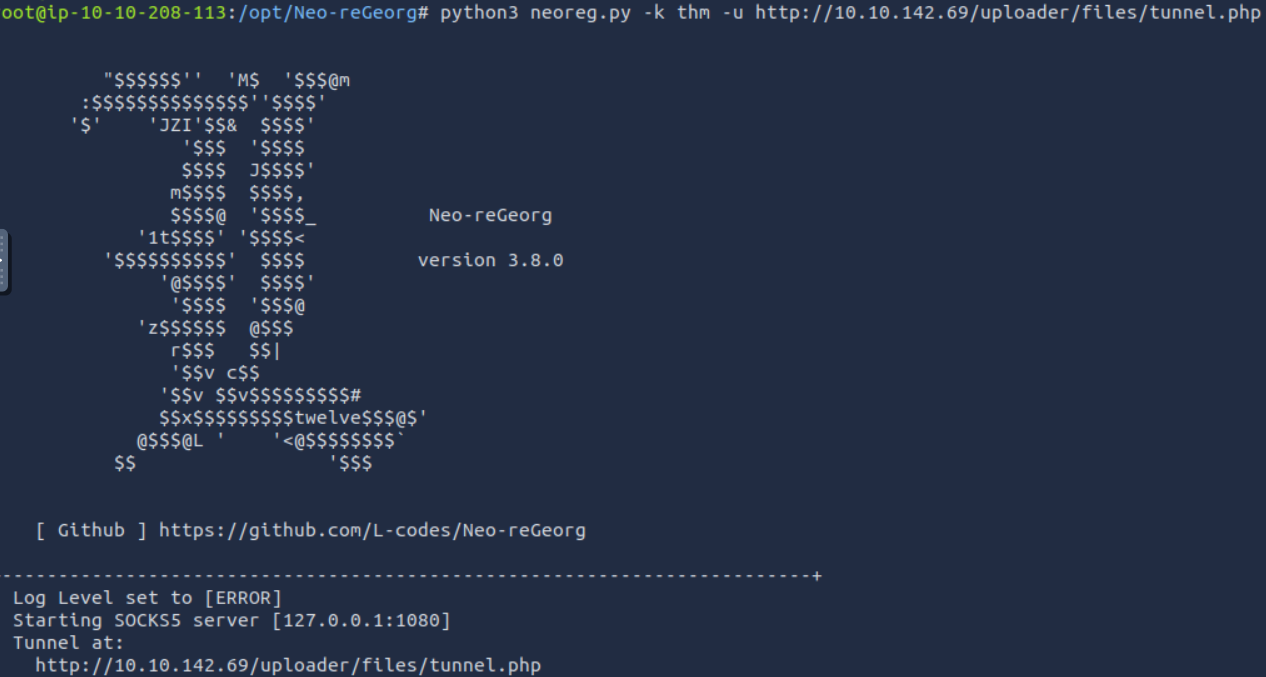1266x677 pixels.
Task: Click the version 3.8.0 text
Action: click(x=490, y=260)
